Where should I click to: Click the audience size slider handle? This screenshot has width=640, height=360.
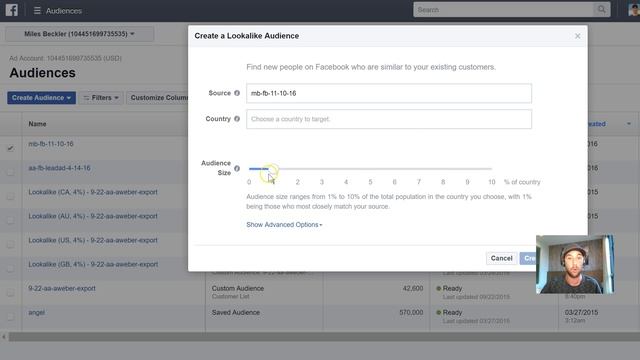273,169
